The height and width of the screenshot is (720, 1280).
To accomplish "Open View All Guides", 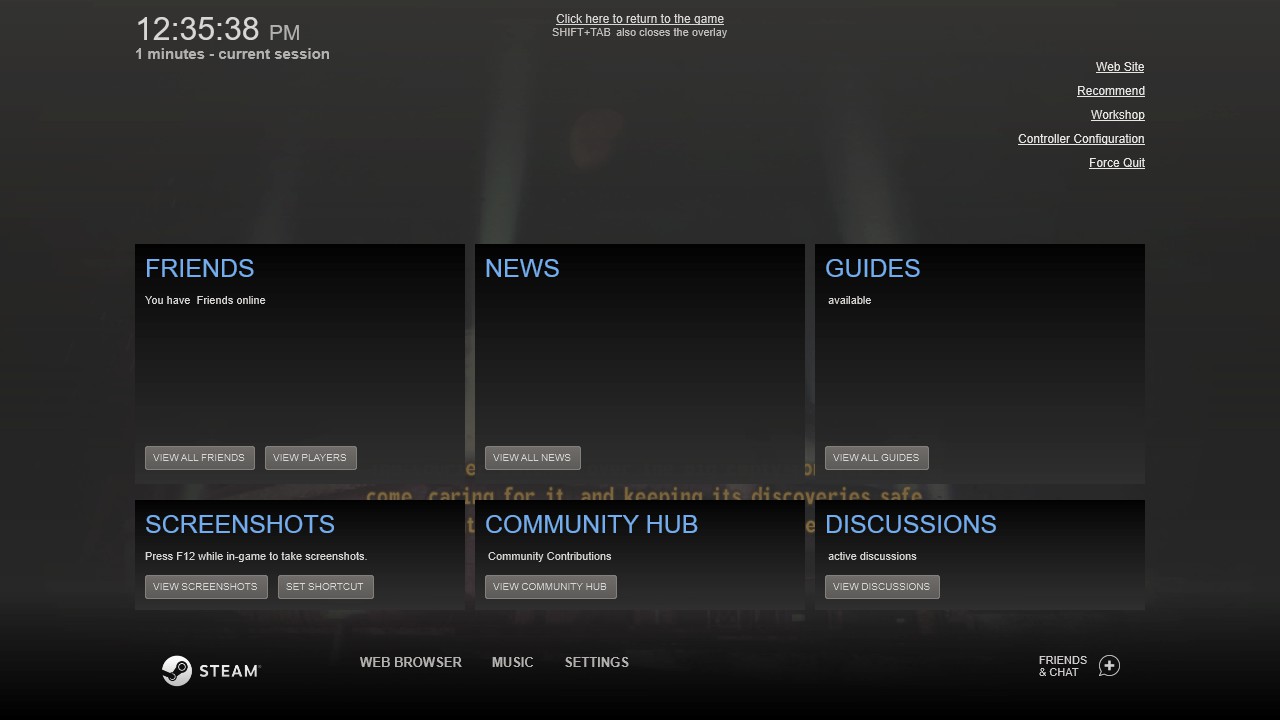I will (877, 458).
